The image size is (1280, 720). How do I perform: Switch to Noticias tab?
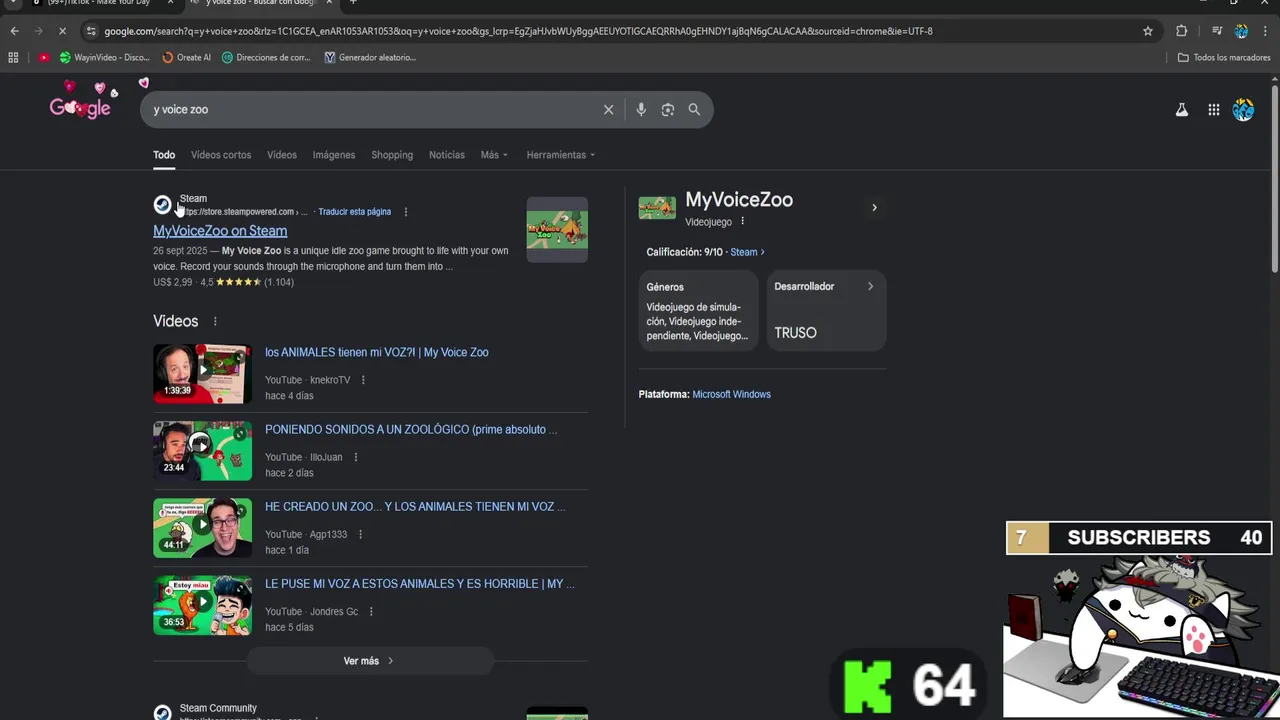click(x=447, y=155)
